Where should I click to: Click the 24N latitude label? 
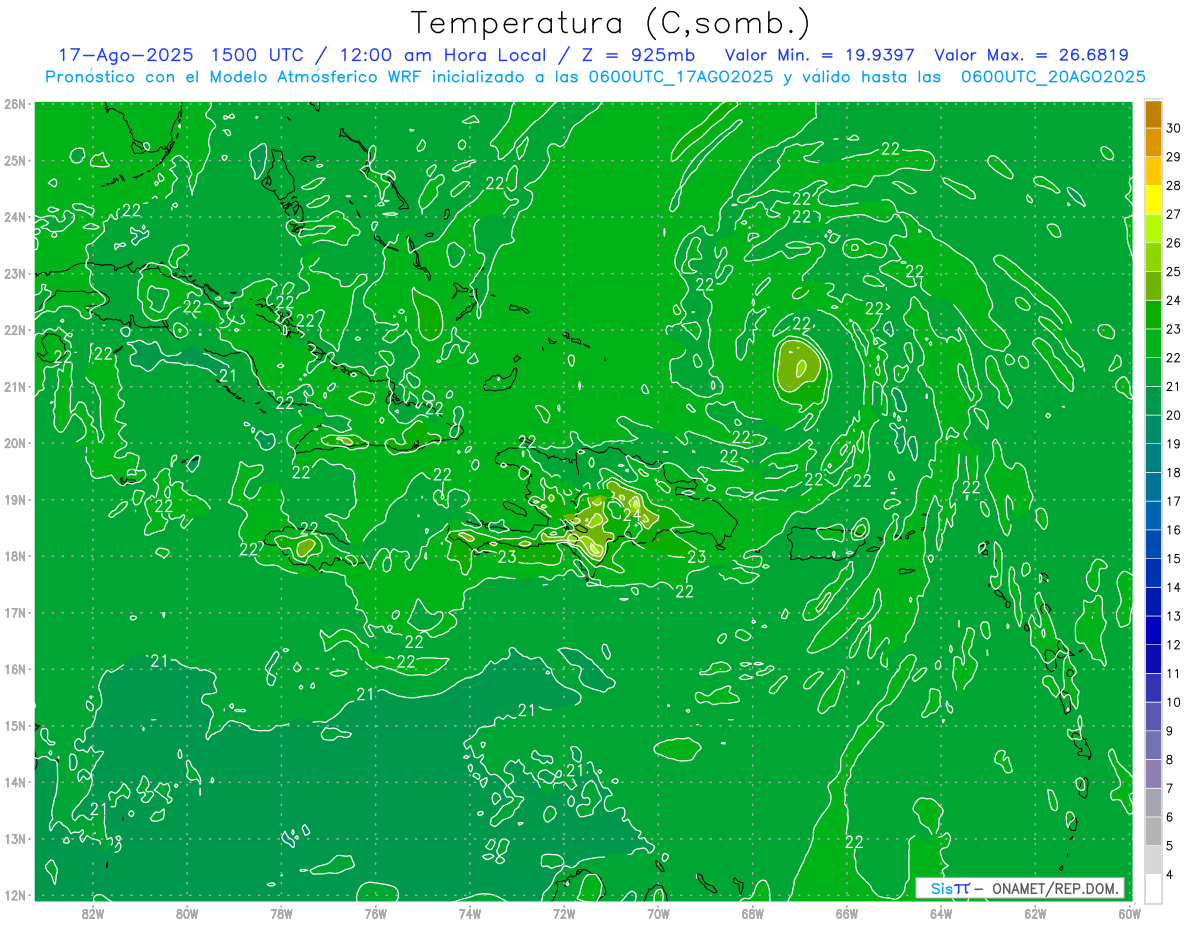[15, 217]
